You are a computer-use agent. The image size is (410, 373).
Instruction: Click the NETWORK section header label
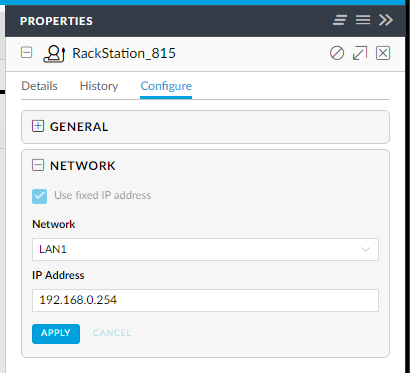coord(83,166)
